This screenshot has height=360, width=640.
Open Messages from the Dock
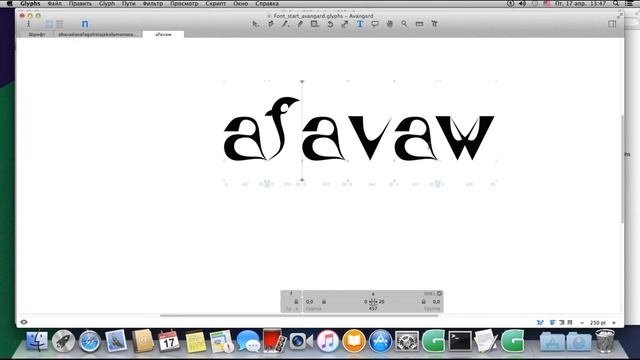(x=248, y=341)
